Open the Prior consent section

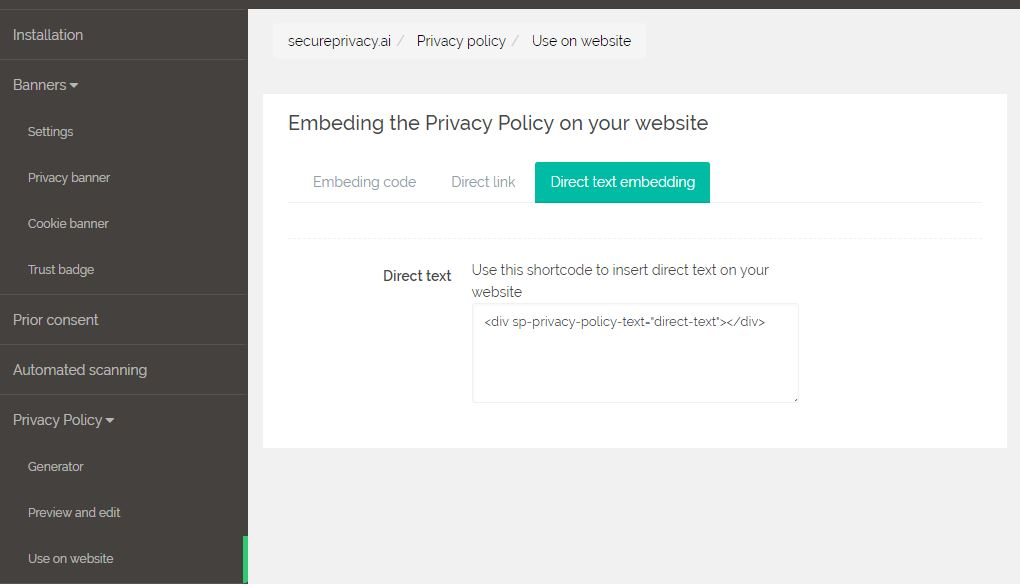(55, 319)
